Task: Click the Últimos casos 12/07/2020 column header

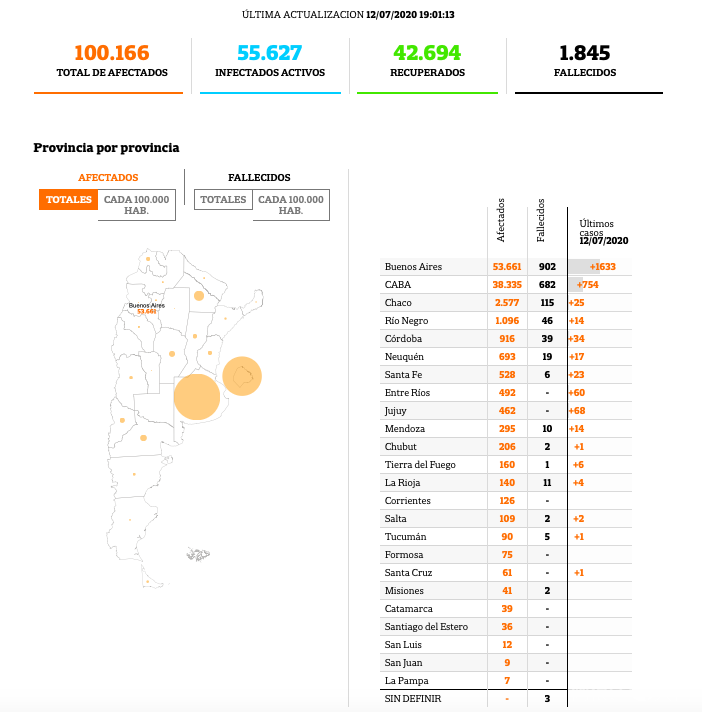Action: coord(603,232)
